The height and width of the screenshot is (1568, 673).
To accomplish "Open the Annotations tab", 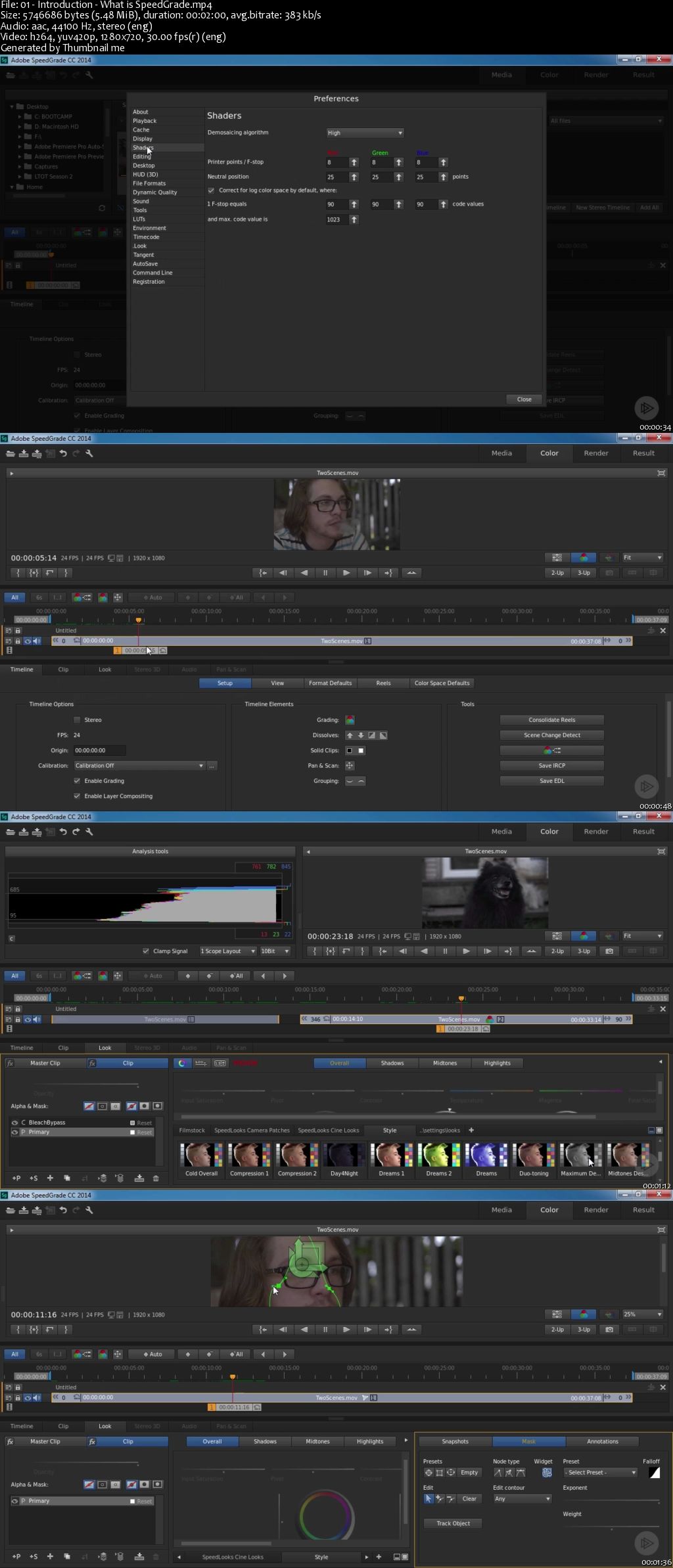I will pyautogui.click(x=602, y=1441).
